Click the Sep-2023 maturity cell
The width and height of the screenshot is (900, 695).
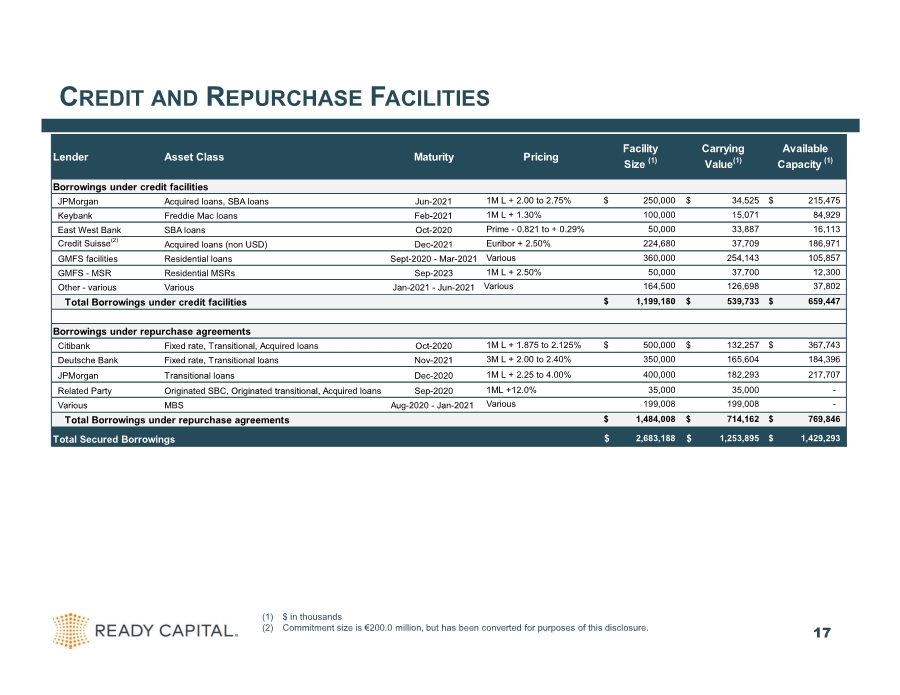(x=433, y=273)
